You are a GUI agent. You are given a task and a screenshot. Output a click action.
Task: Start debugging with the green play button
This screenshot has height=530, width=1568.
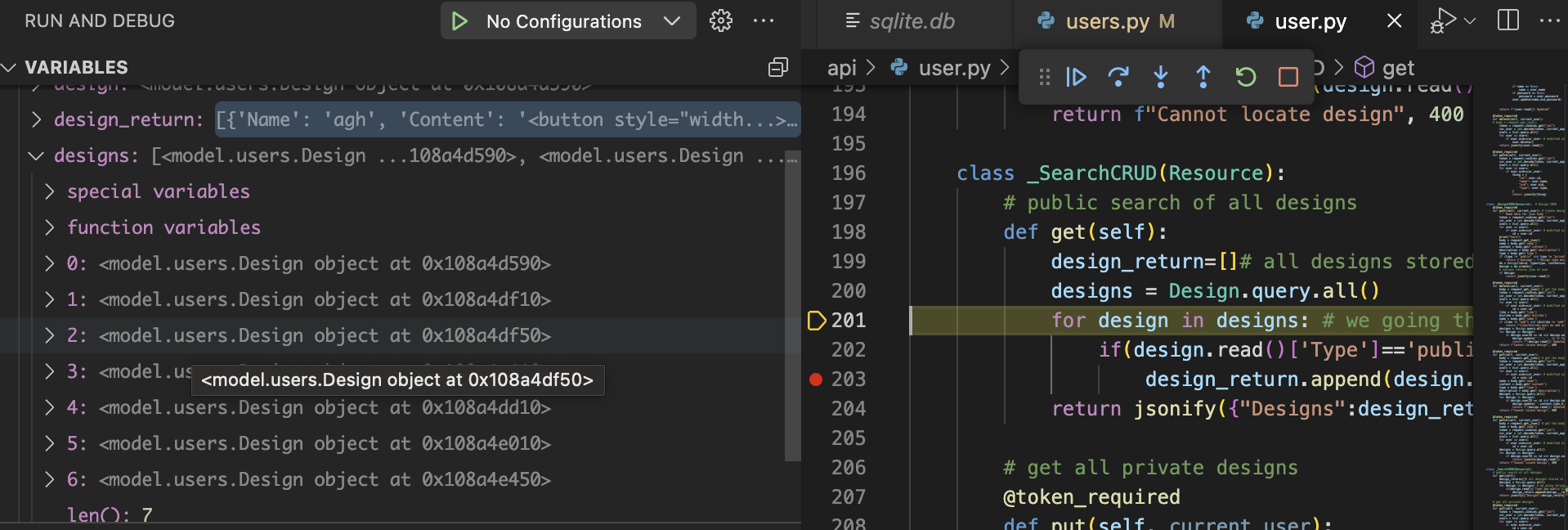[x=459, y=21]
